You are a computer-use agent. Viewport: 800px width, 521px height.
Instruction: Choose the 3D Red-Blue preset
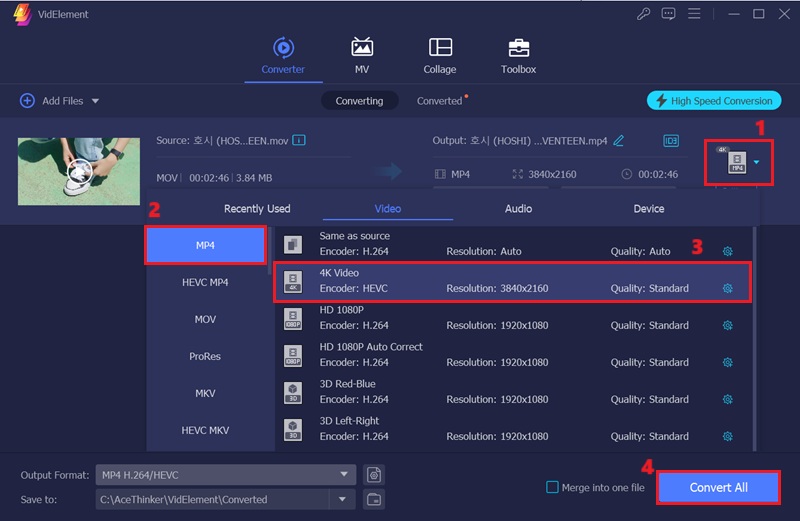coord(513,392)
